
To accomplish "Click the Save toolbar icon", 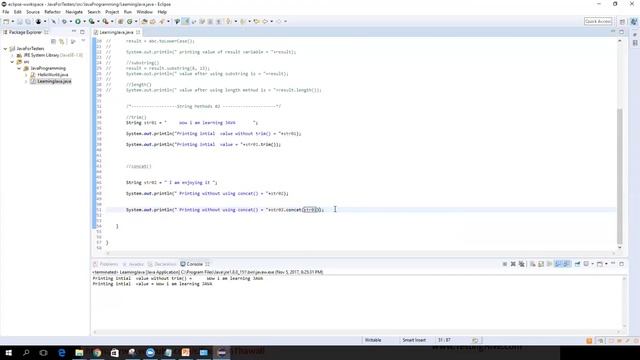I will tap(20, 21).
